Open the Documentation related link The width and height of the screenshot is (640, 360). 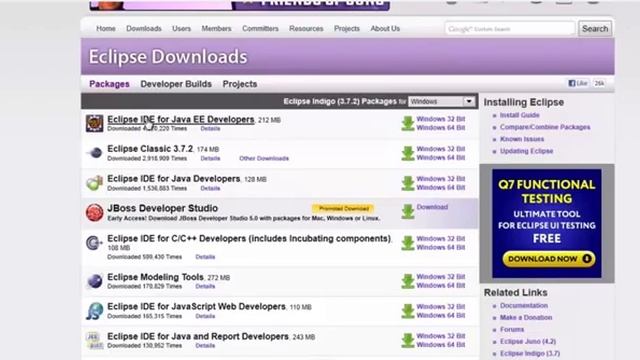tap(524, 305)
